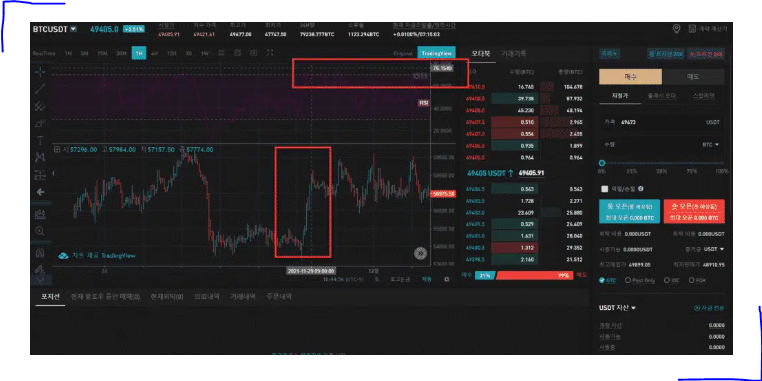Viewport: 762px width, 381px height.
Task: Enable the take-profit/stop-loss checkbox
Action: [605, 189]
